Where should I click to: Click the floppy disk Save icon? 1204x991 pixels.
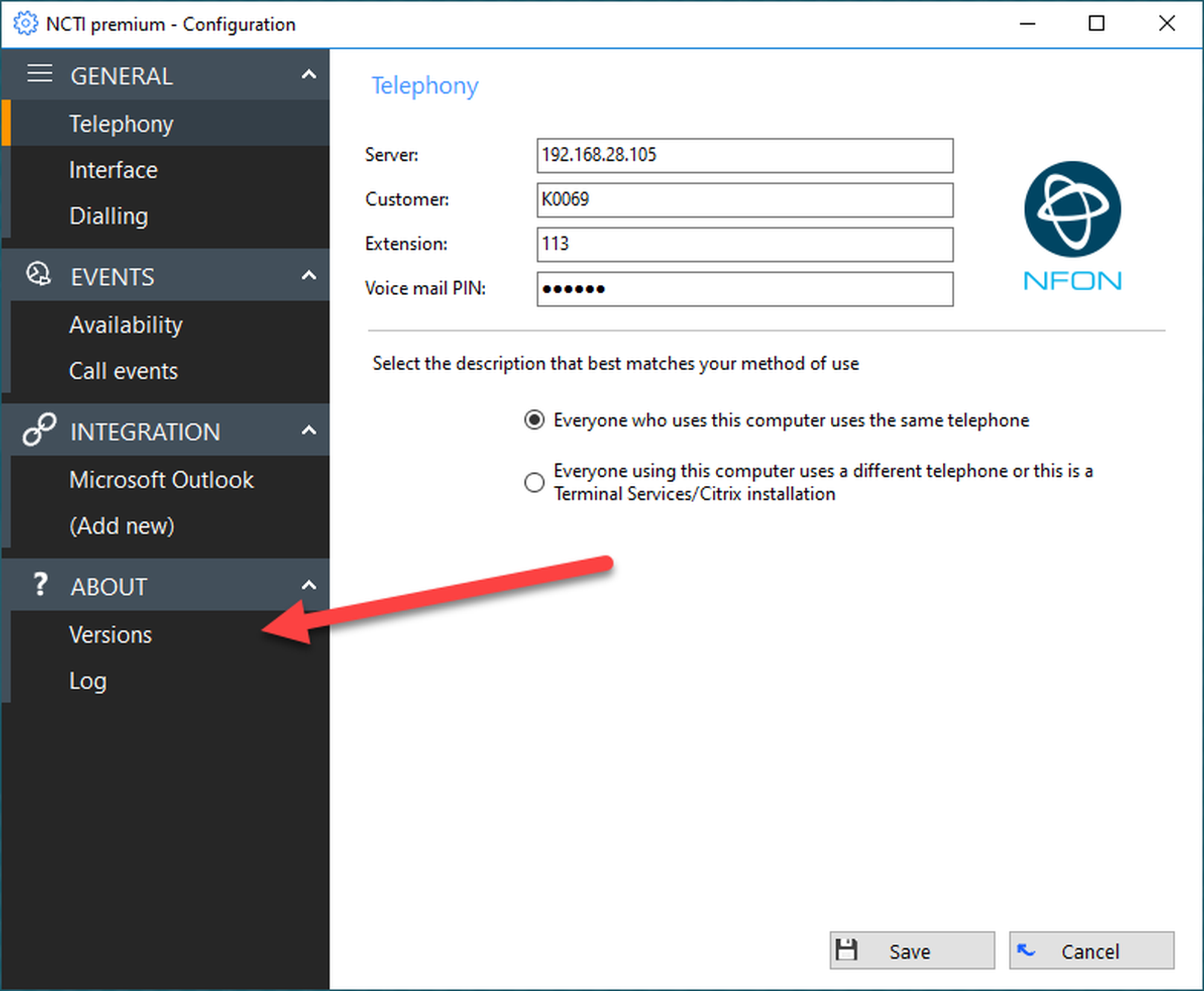846,950
